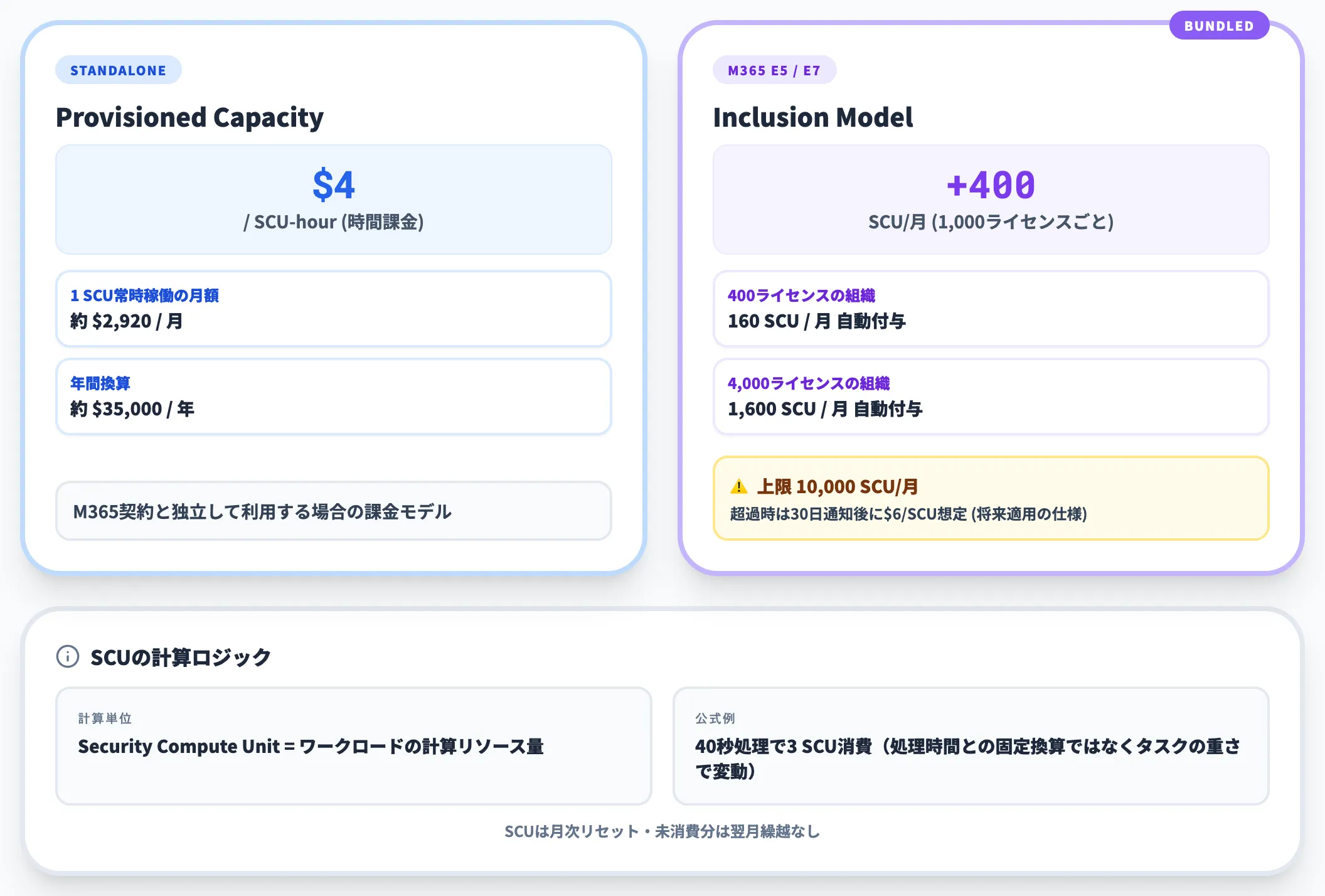Click the 約 $35,000 / 年 value
This screenshot has width=1325, height=896.
[132, 408]
